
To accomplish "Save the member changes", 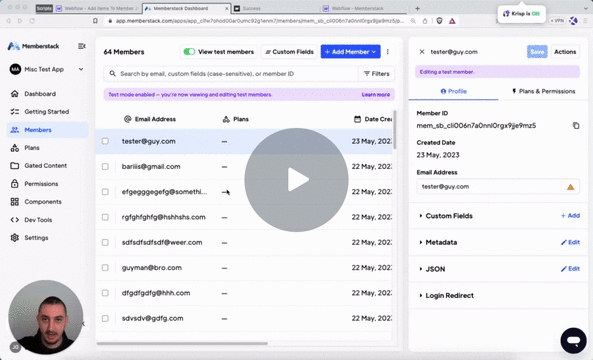I will 537,52.
